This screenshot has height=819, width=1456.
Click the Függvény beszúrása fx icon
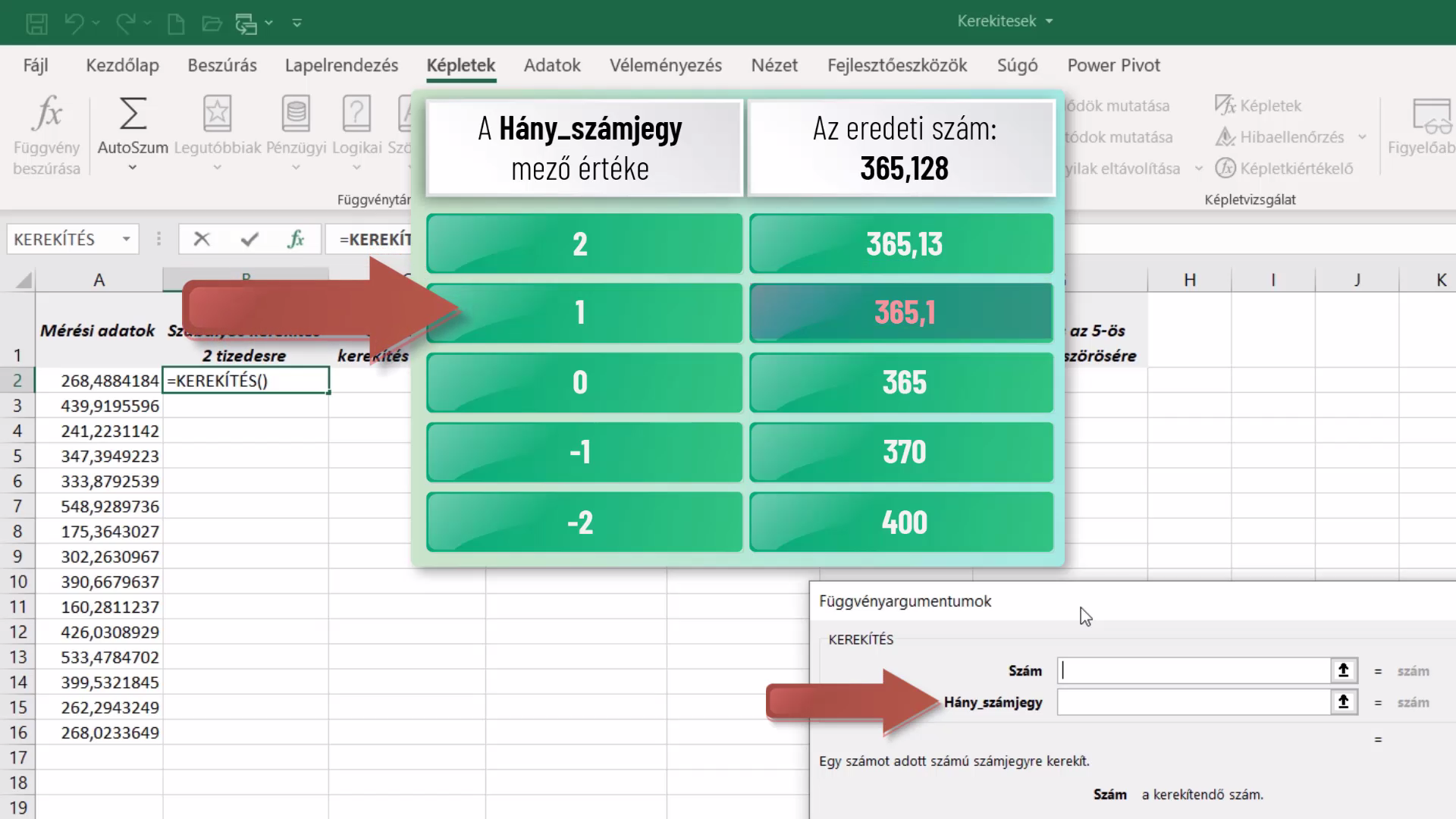pyautogui.click(x=47, y=114)
